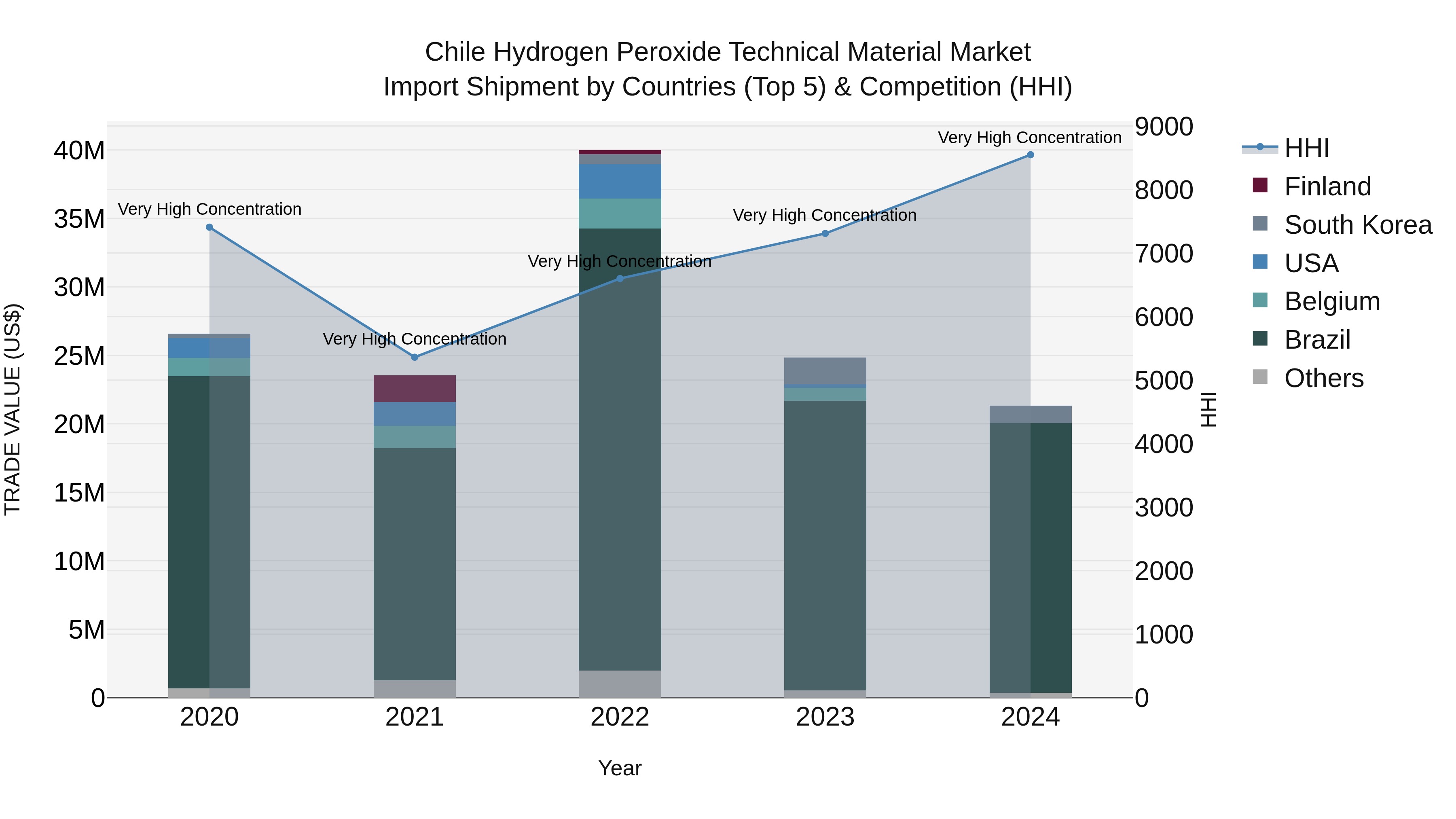Click the South Korea segment of 2023 bar
The width and height of the screenshot is (1456, 819).
(x=825, y=371)
